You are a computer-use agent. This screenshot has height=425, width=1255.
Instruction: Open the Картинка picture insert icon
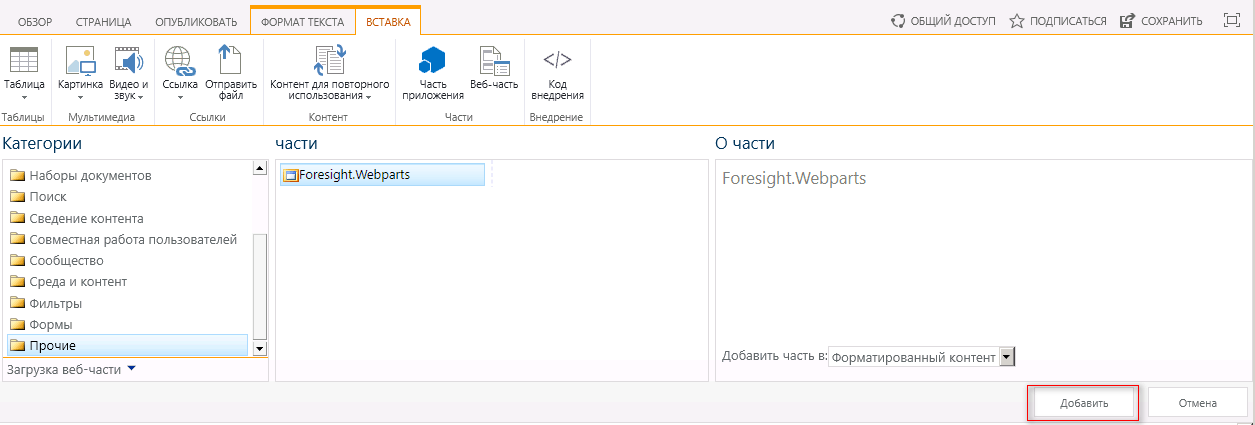pyautogui.click(x=80, y=61)
